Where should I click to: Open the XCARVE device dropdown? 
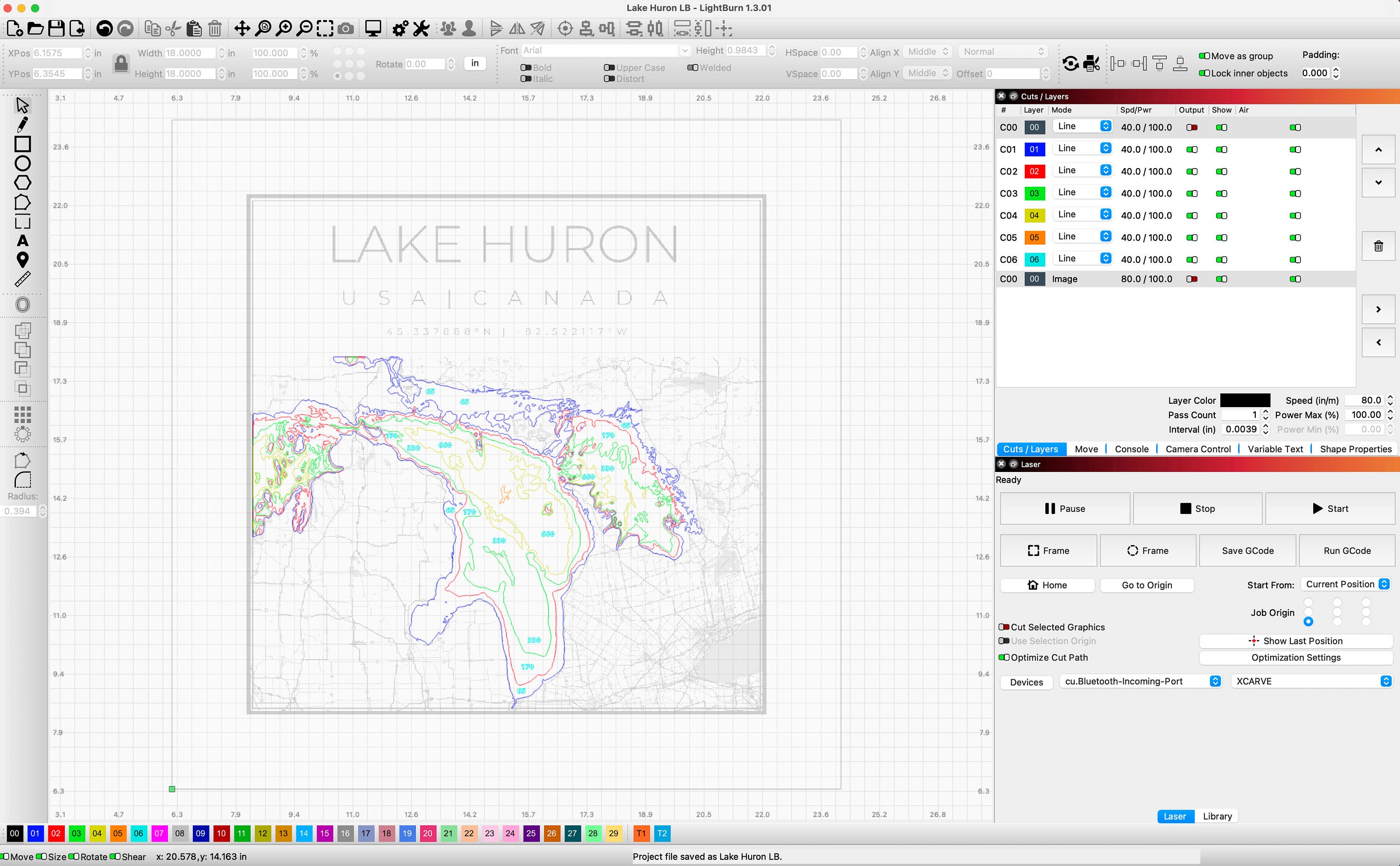point(1311,682)
